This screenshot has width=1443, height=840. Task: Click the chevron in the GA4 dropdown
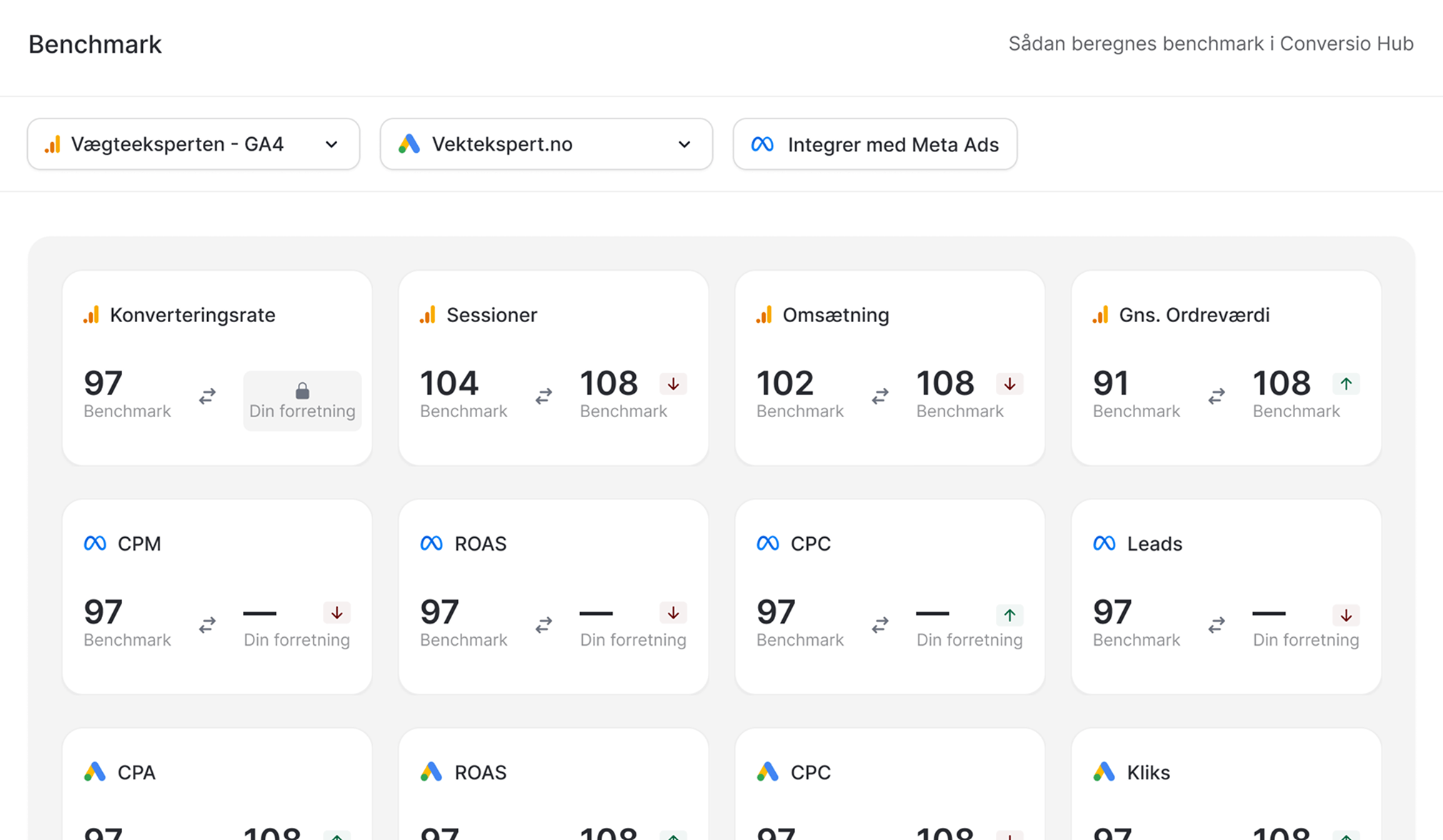point(331,144)
